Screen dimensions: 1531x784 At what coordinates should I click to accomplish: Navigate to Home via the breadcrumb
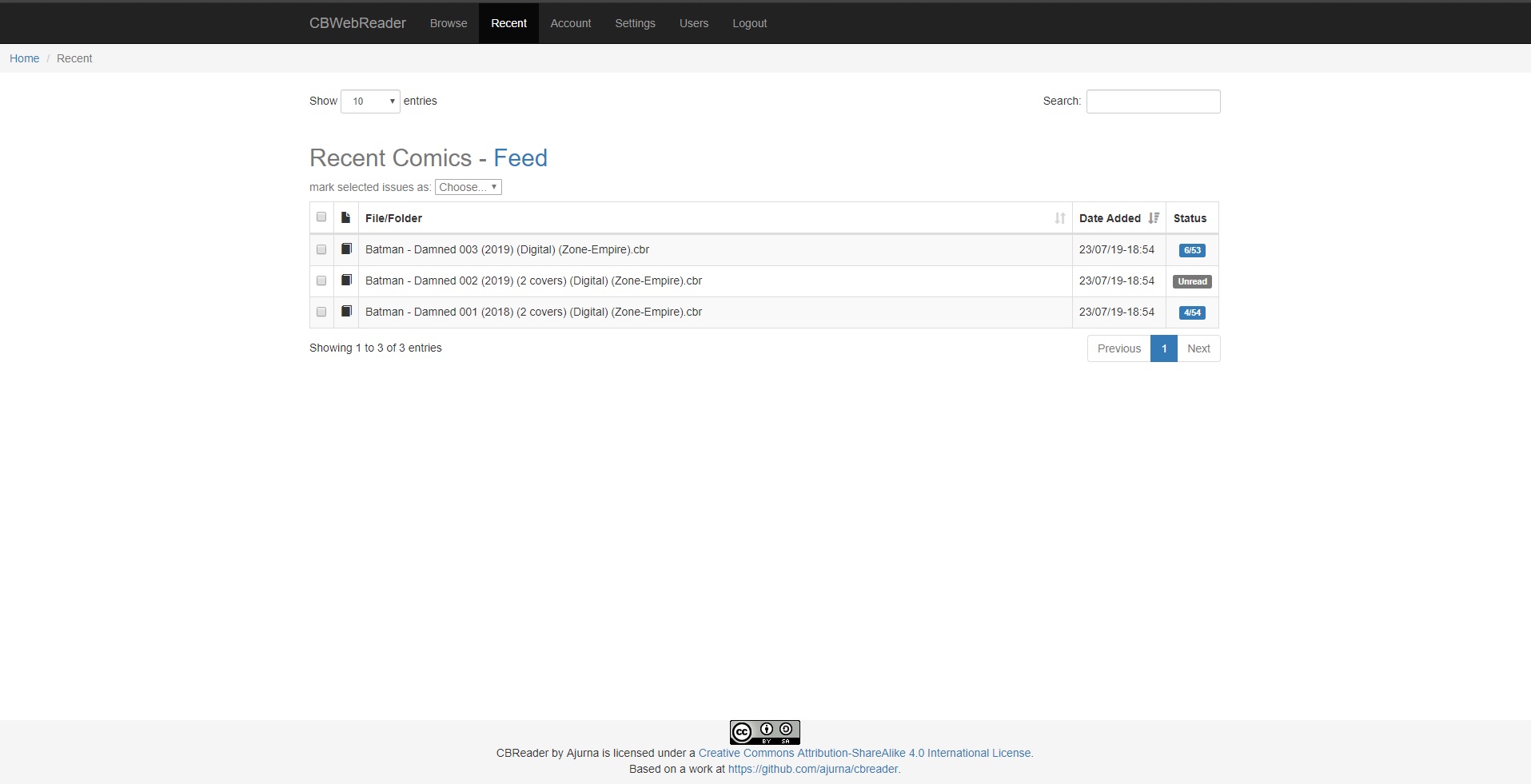pos(24,58)
